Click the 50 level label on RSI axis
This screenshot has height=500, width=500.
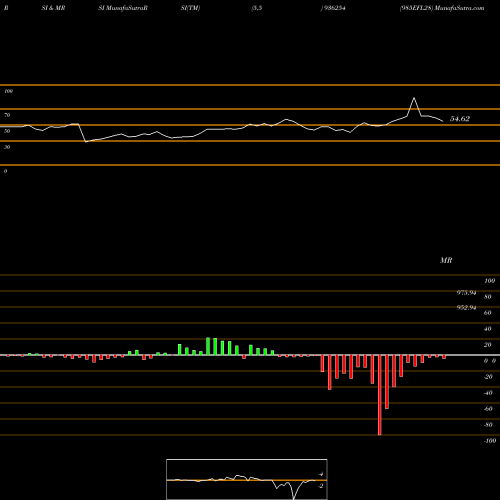tap(7, 131)
